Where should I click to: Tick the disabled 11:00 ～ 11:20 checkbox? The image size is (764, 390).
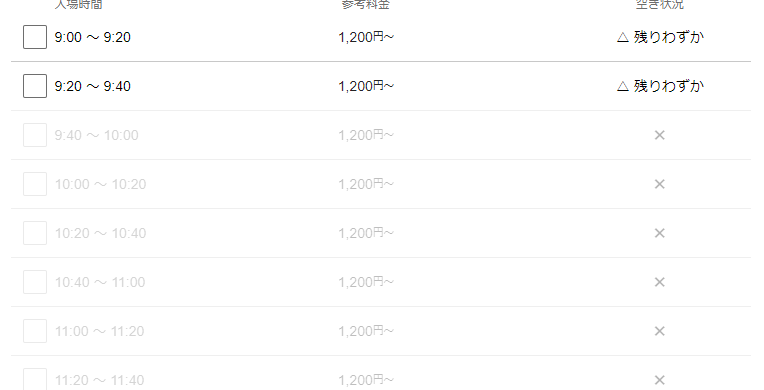pos(35,331)
